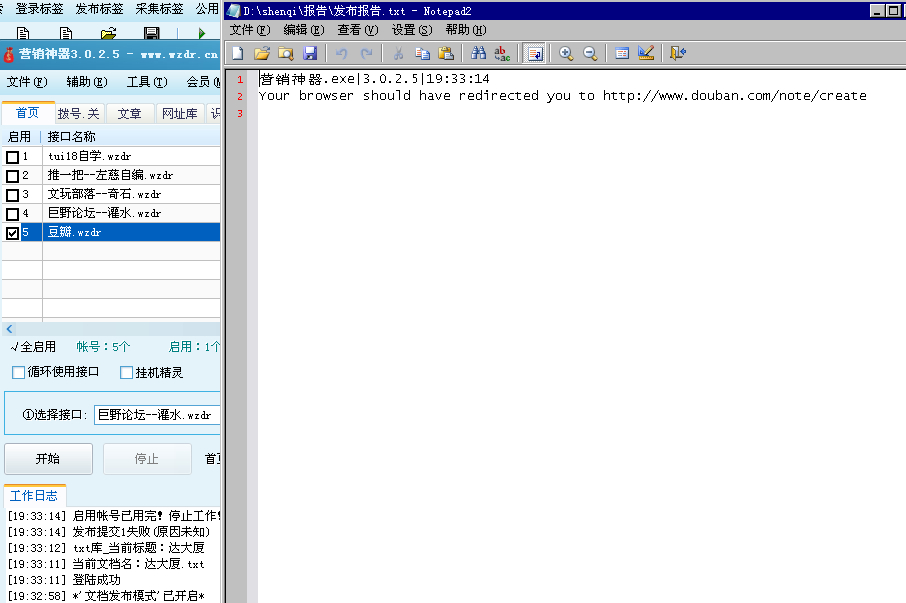Click the Zoom Out magnifier icon
Screen dimensions: 906x603
click(x=590, y=53)
